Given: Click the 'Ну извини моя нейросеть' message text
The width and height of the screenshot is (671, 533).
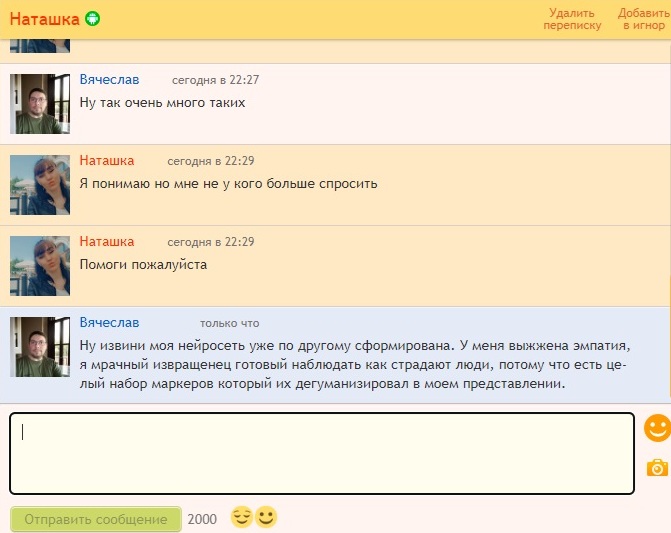Looking at the screenshot, I should click(355, 364).
